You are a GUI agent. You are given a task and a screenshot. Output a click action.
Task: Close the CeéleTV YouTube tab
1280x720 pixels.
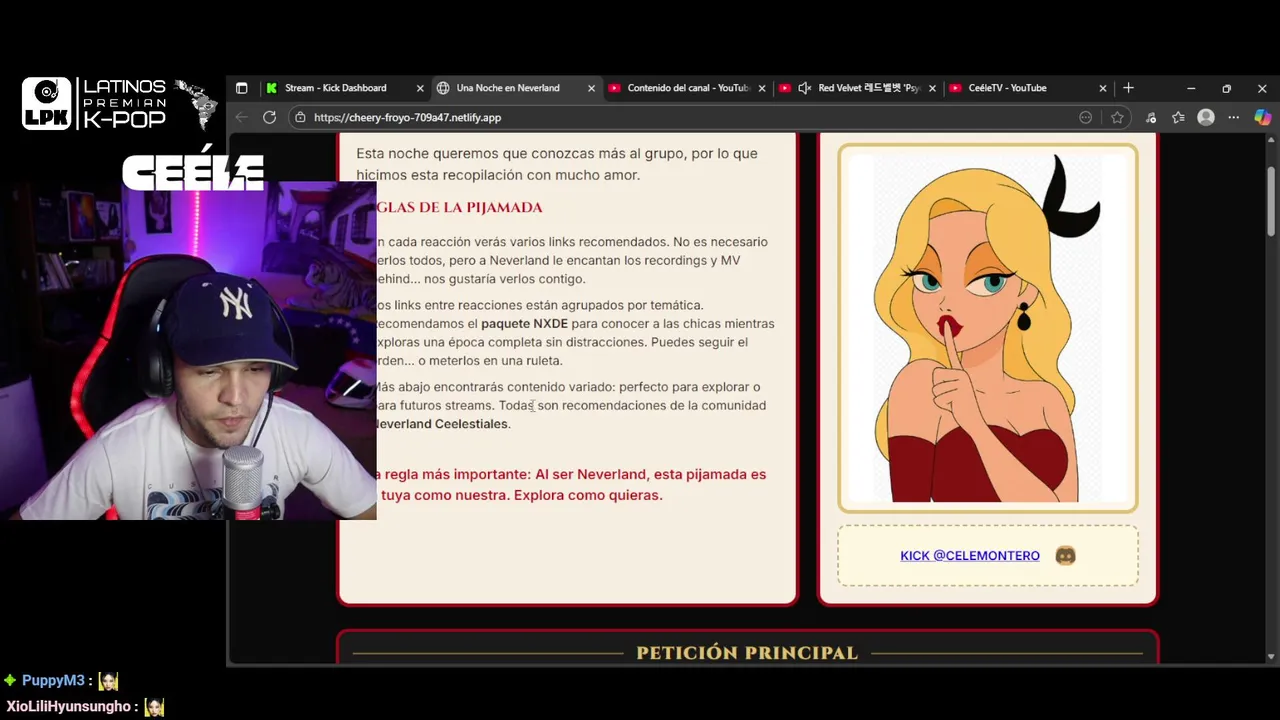[1103, 88]
